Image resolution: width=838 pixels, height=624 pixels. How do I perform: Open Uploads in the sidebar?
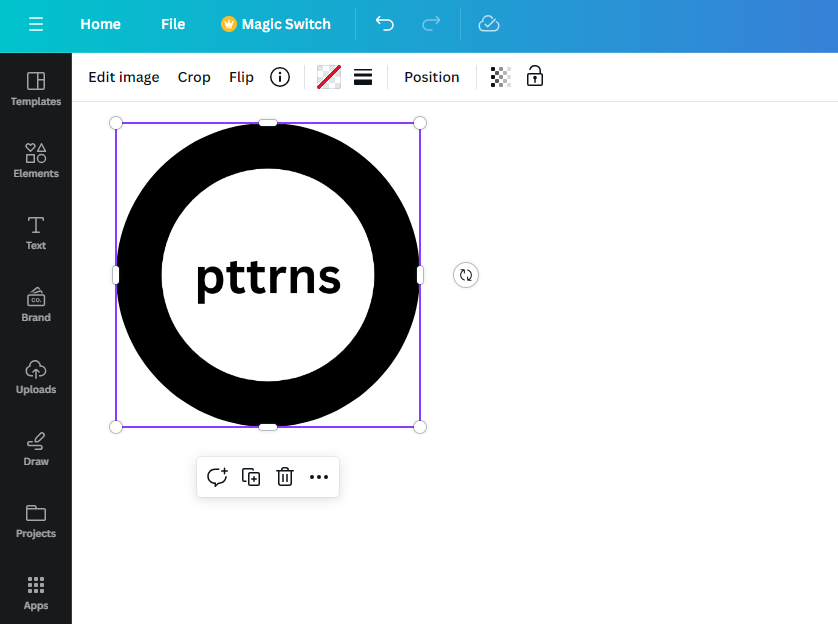(x=36, y=377)
